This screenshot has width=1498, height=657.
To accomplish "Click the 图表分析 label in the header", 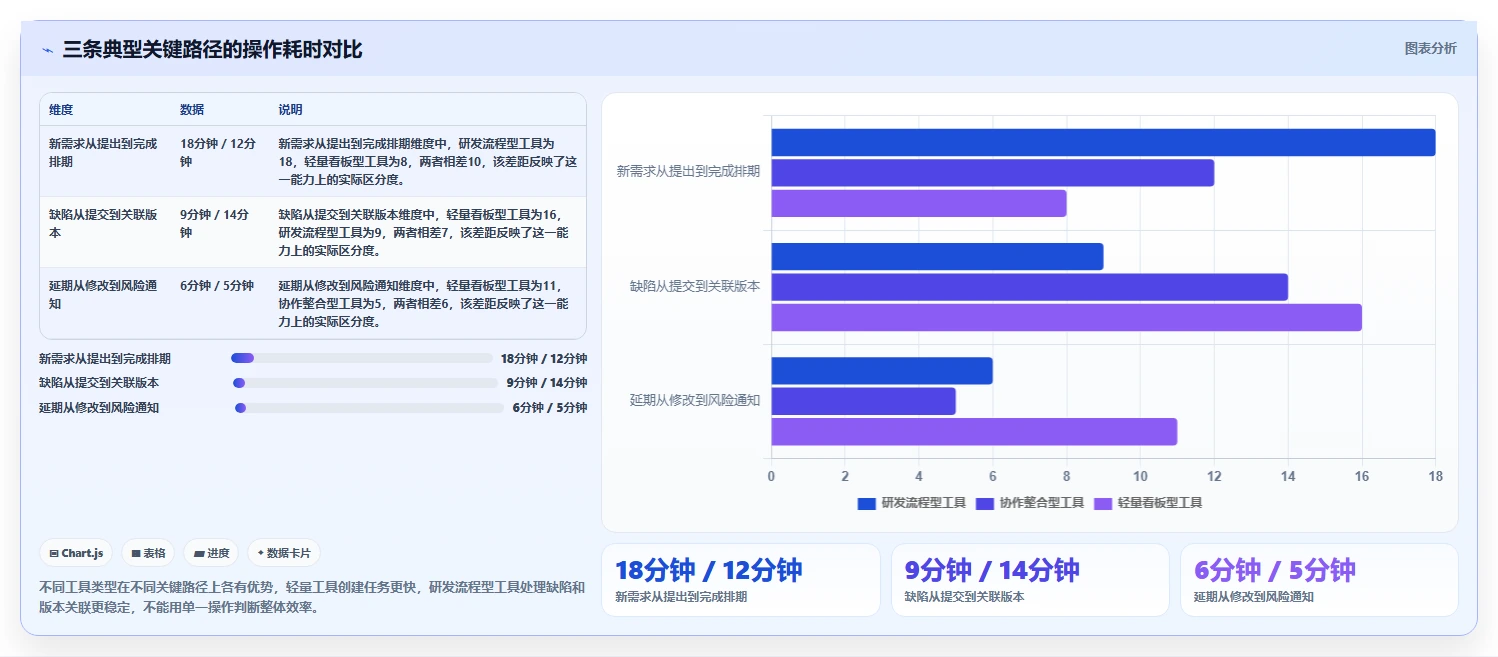I will (1430, 48).
